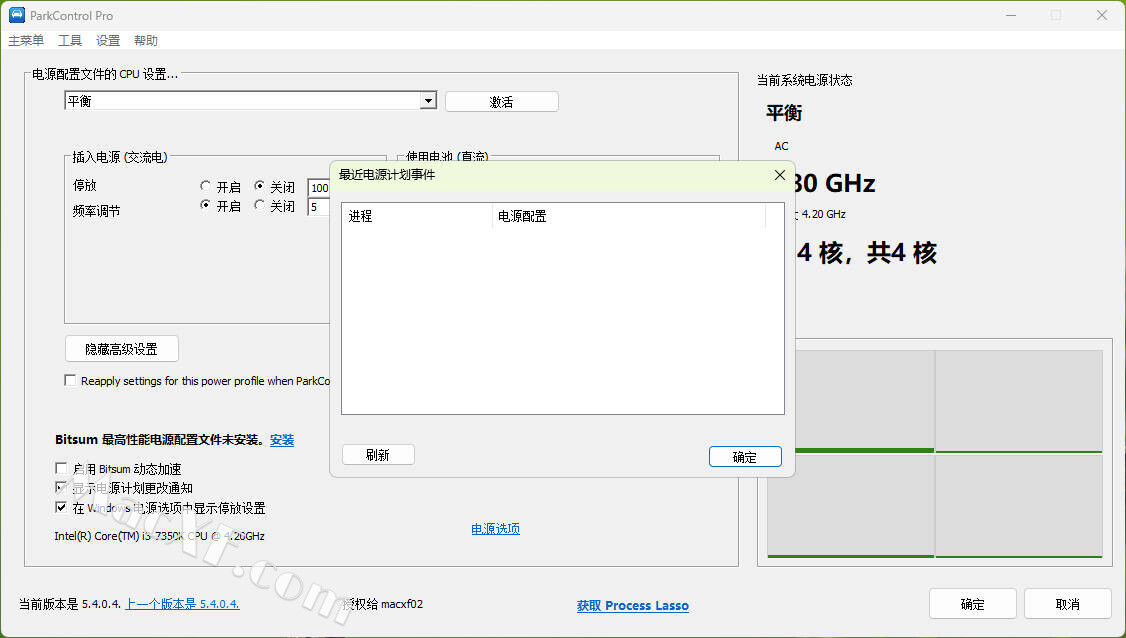Screen dimensions: 1126x638
Task: Open the 主菜单 menu
Action: 26,40
